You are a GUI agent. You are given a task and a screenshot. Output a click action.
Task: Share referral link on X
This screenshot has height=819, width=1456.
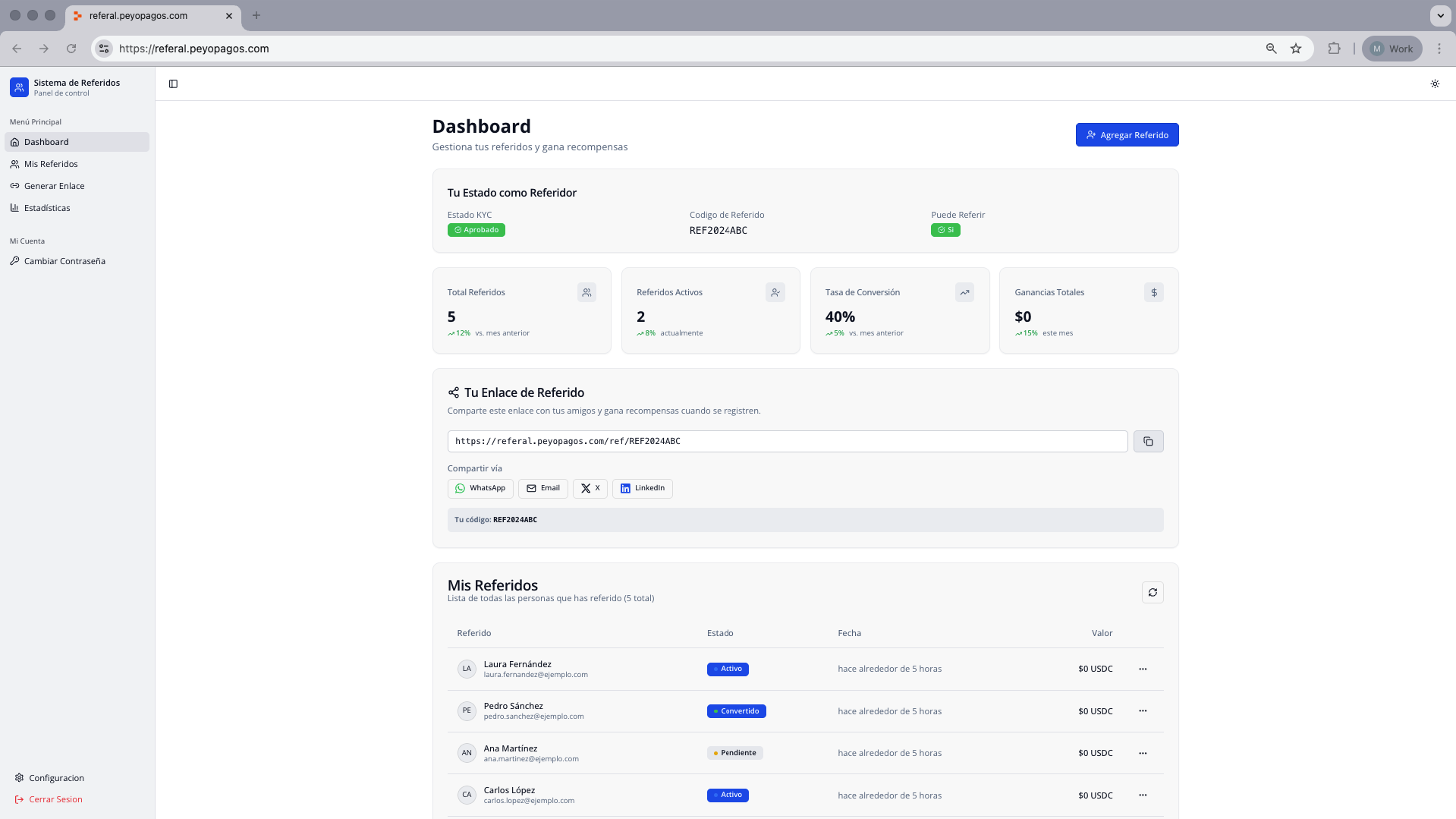click(590, 488)
